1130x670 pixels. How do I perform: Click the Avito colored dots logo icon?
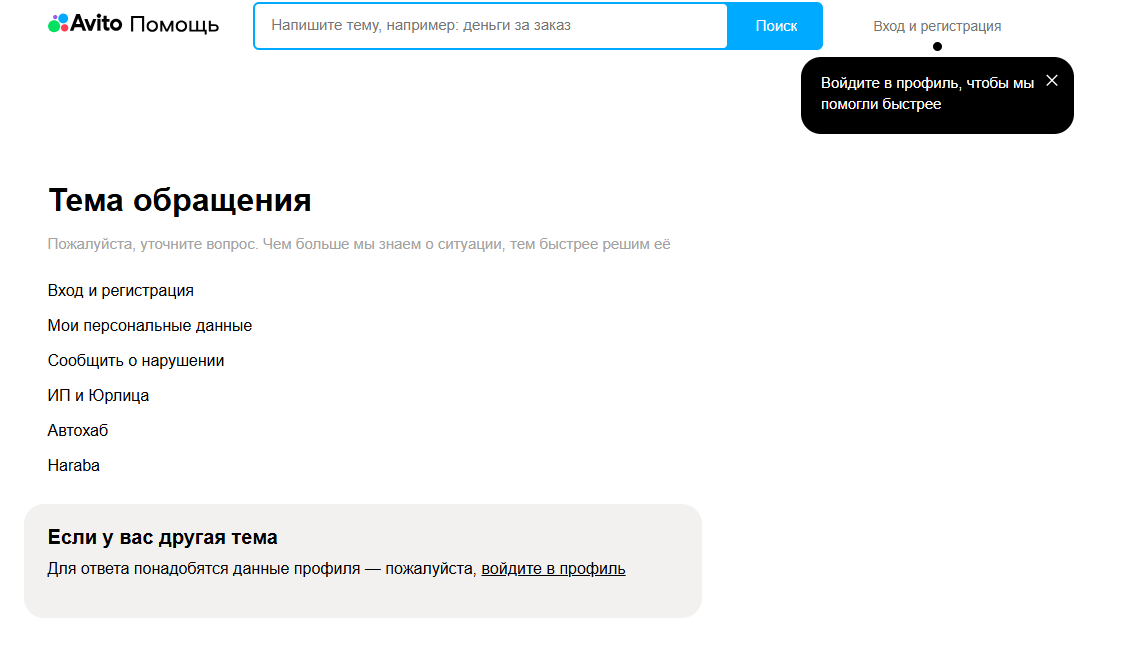click(x=57, y=24)
